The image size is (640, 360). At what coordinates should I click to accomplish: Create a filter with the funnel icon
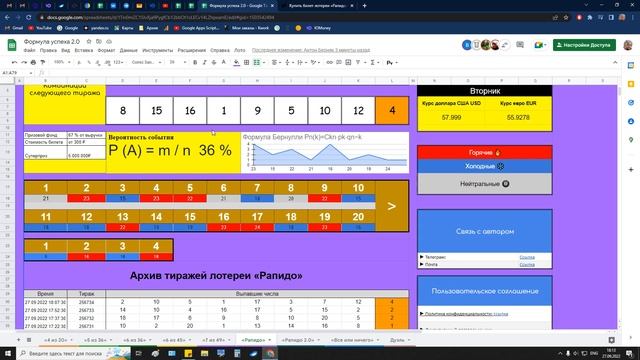click(x=358, y=62)
